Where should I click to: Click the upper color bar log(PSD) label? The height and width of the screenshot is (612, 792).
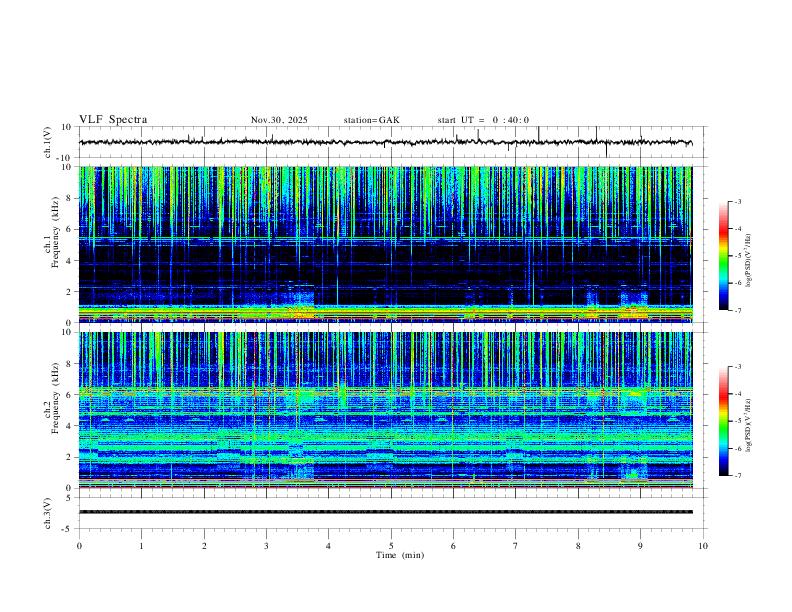[749, 261]
